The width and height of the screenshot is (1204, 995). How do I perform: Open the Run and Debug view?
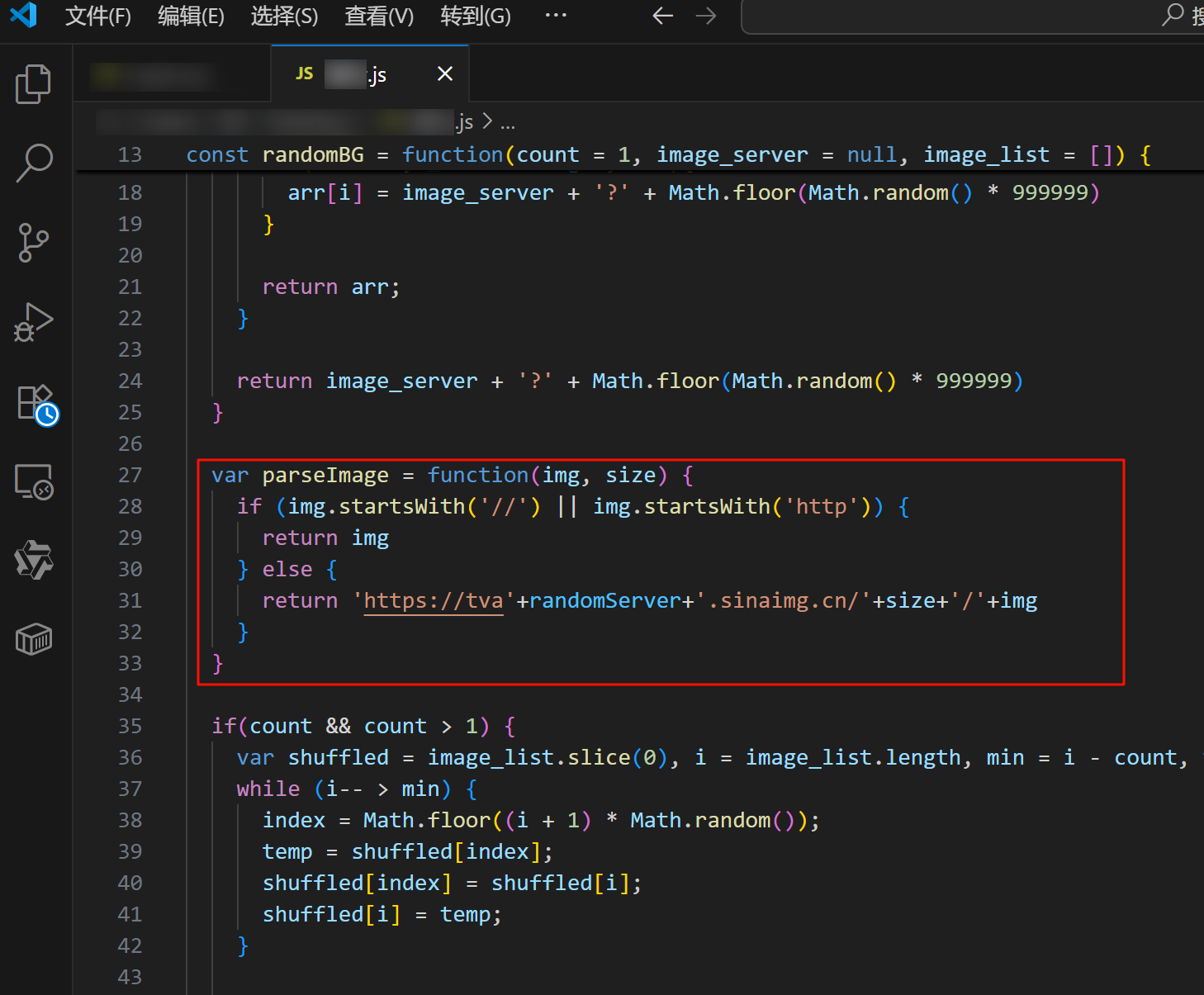click(x=33, y=322)
